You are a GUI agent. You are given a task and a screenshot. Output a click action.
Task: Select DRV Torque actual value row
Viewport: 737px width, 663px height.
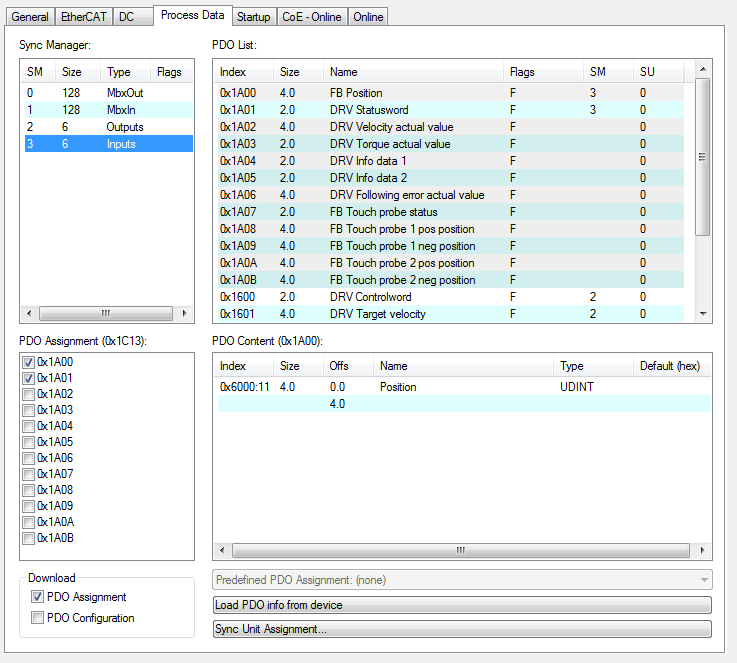[x=451, y=144]
